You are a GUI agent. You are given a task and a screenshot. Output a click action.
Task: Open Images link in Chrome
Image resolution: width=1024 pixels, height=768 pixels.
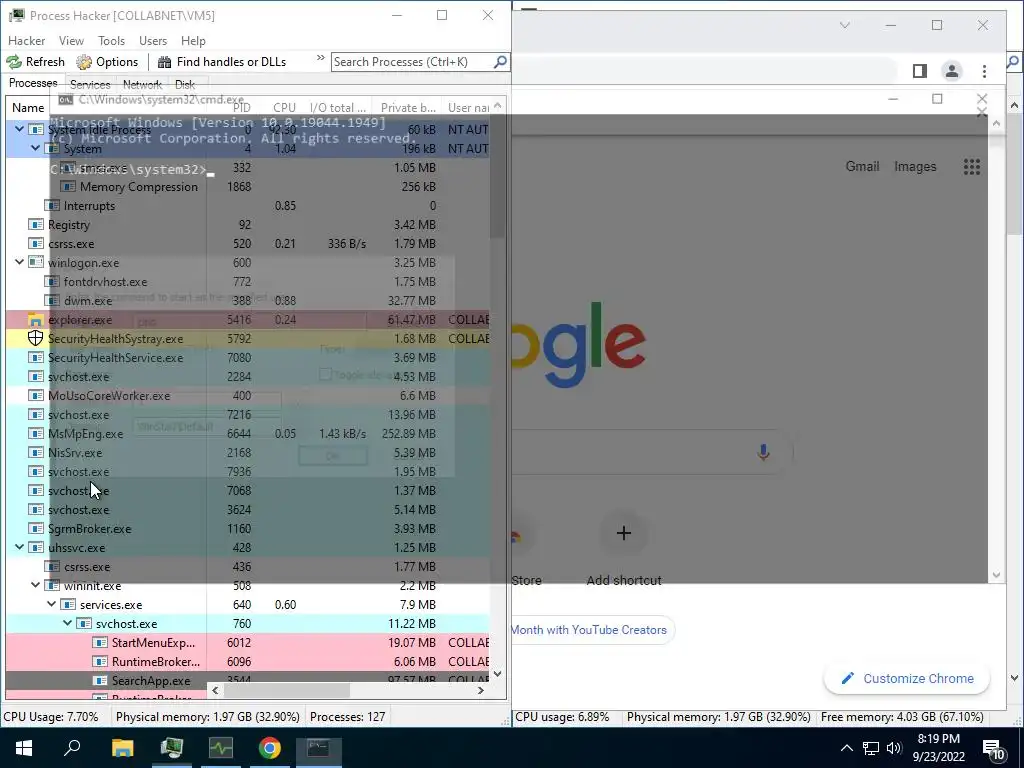[915, 167]
